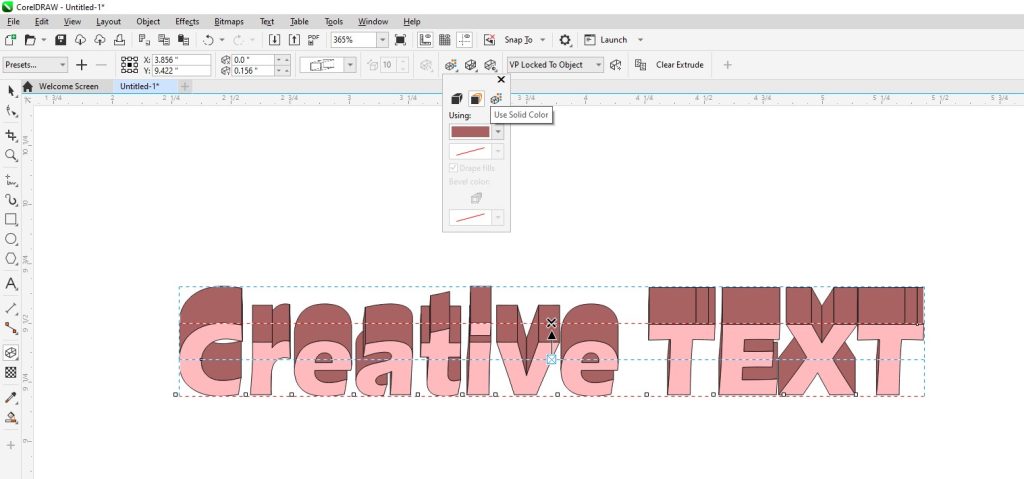The width and height of the screenshot is (1024, 479).
Task: Select the Text tool in toolbox
Action: [x=11, y=283]
